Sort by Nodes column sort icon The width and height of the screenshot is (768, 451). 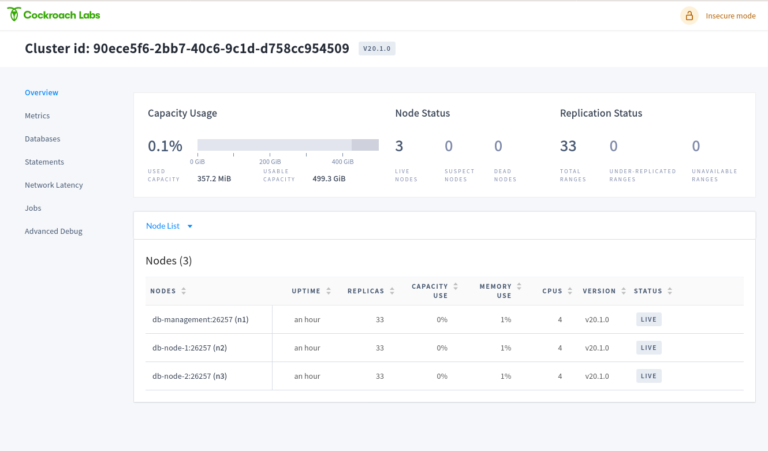click(184, 291)
